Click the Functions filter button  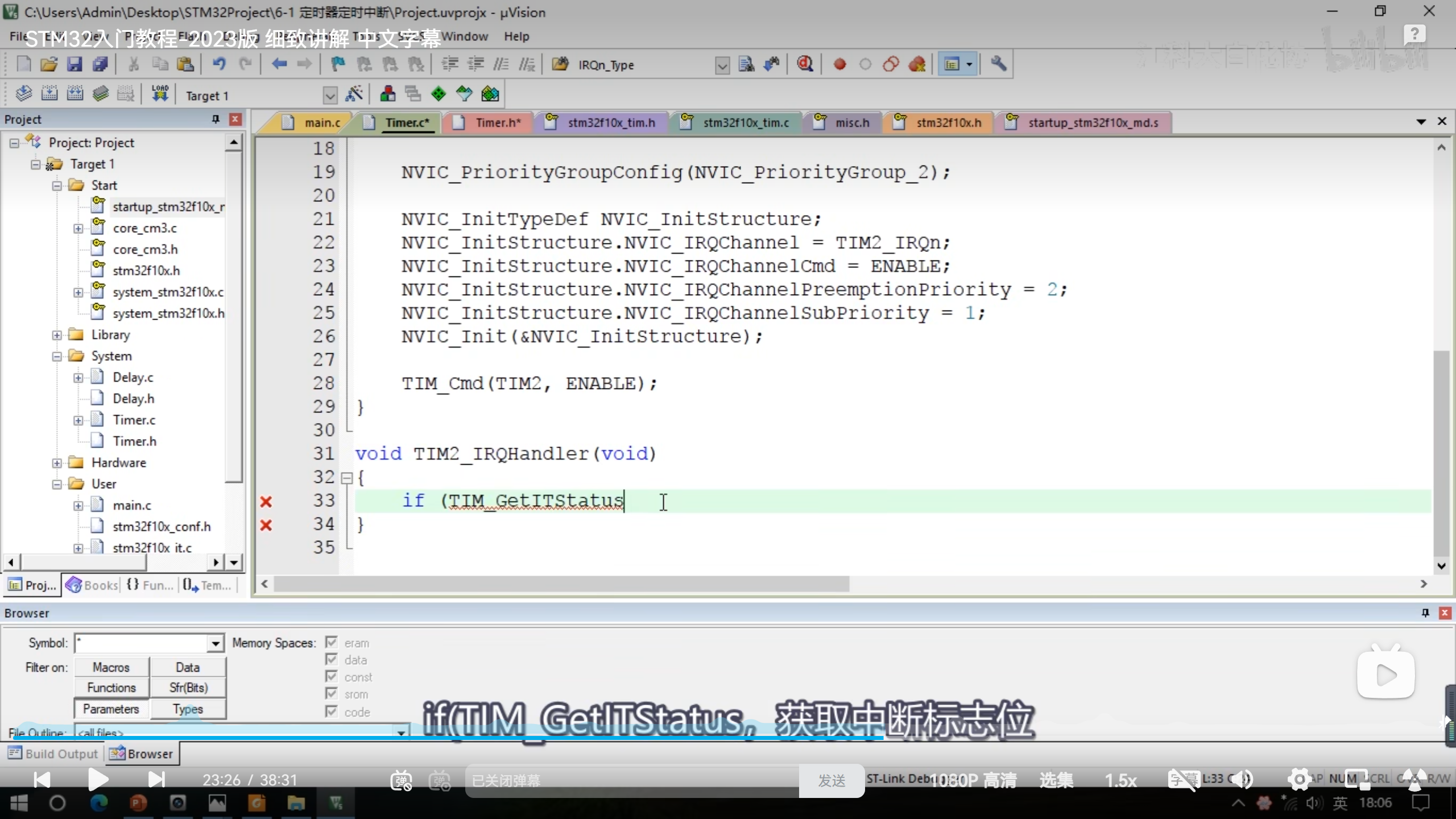click(111, 688)
